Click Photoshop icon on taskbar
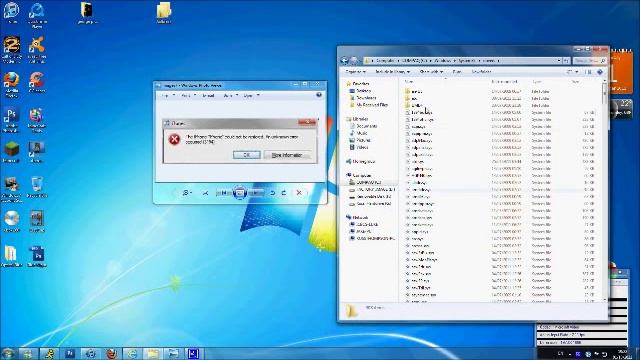The image size is (640, 360). pyautogui.click(x=70, y=353)
